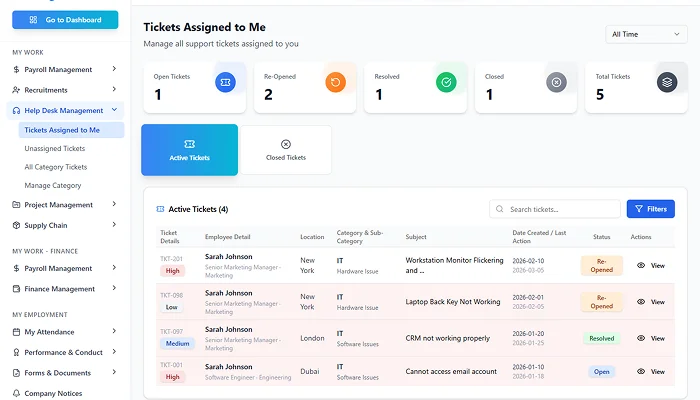This screenshot has width=700, height=400.
Task: Expand the Payroll Management menu under My Work
Action: click(65, 70)
